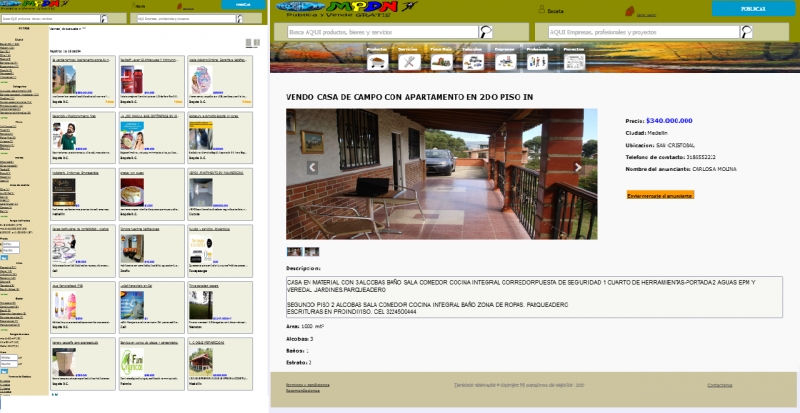Click the blue publish button on listing page
Screen dimensions: 800x413
tap(243, 5)
